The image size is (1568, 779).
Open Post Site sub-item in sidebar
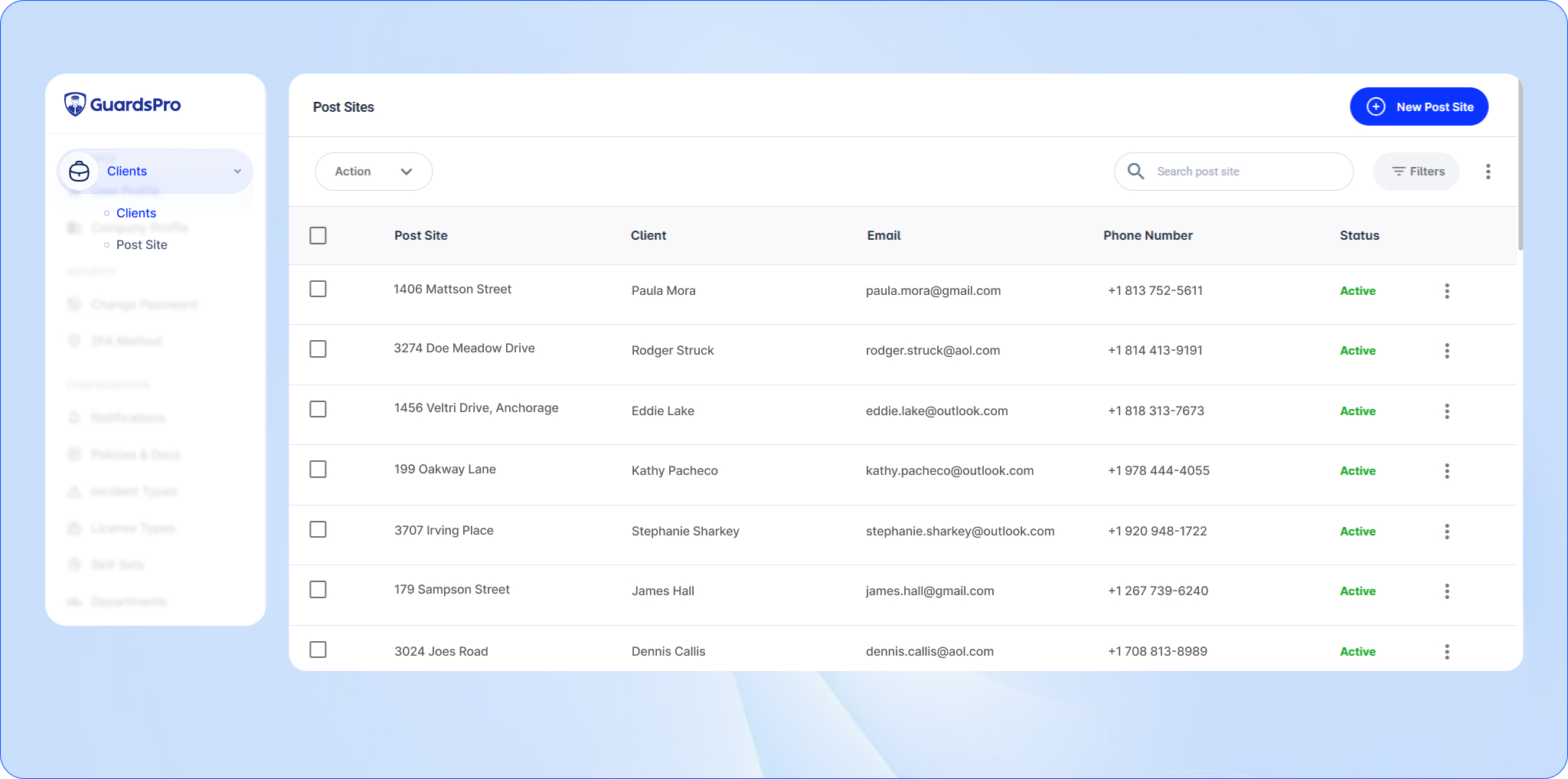[x=142, y=245]
